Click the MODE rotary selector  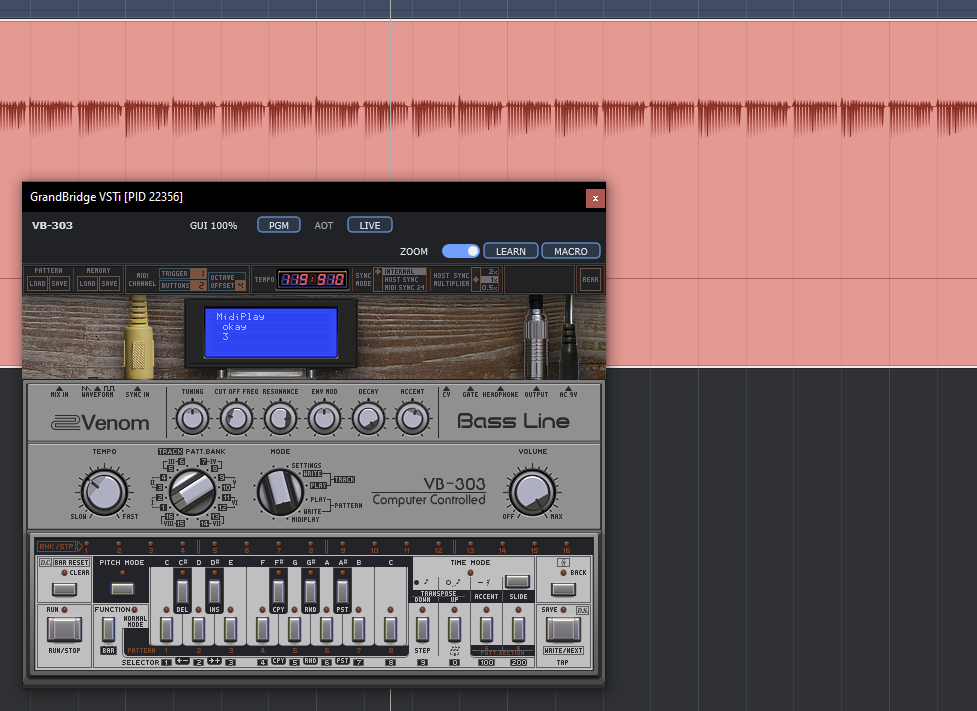(280, 492)
